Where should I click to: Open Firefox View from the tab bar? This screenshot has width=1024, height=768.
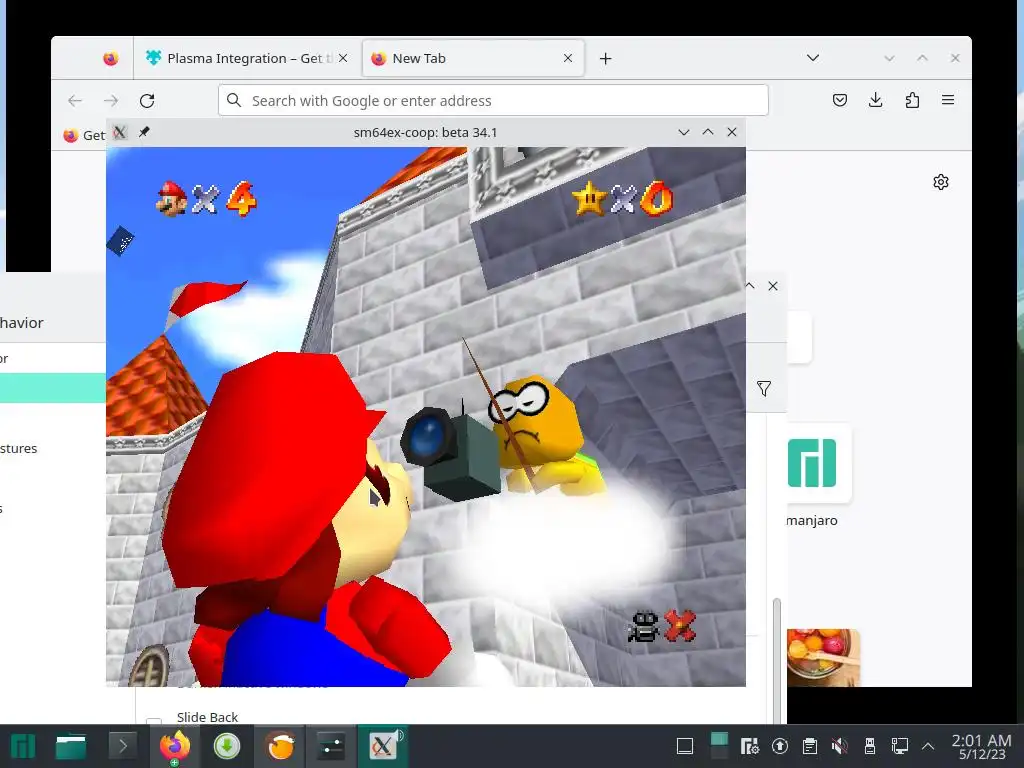click(x=111, y=59)
